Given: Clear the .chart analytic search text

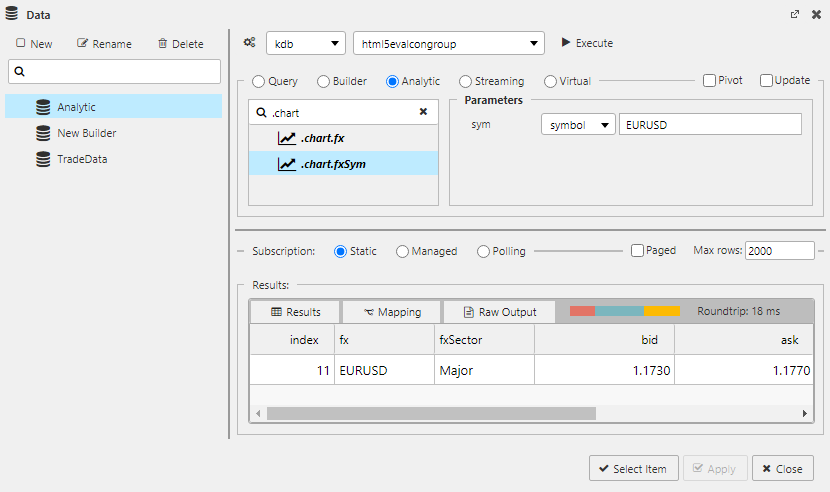Looking at the screenshot, I should pyautogui.click(x=423, y=113).
